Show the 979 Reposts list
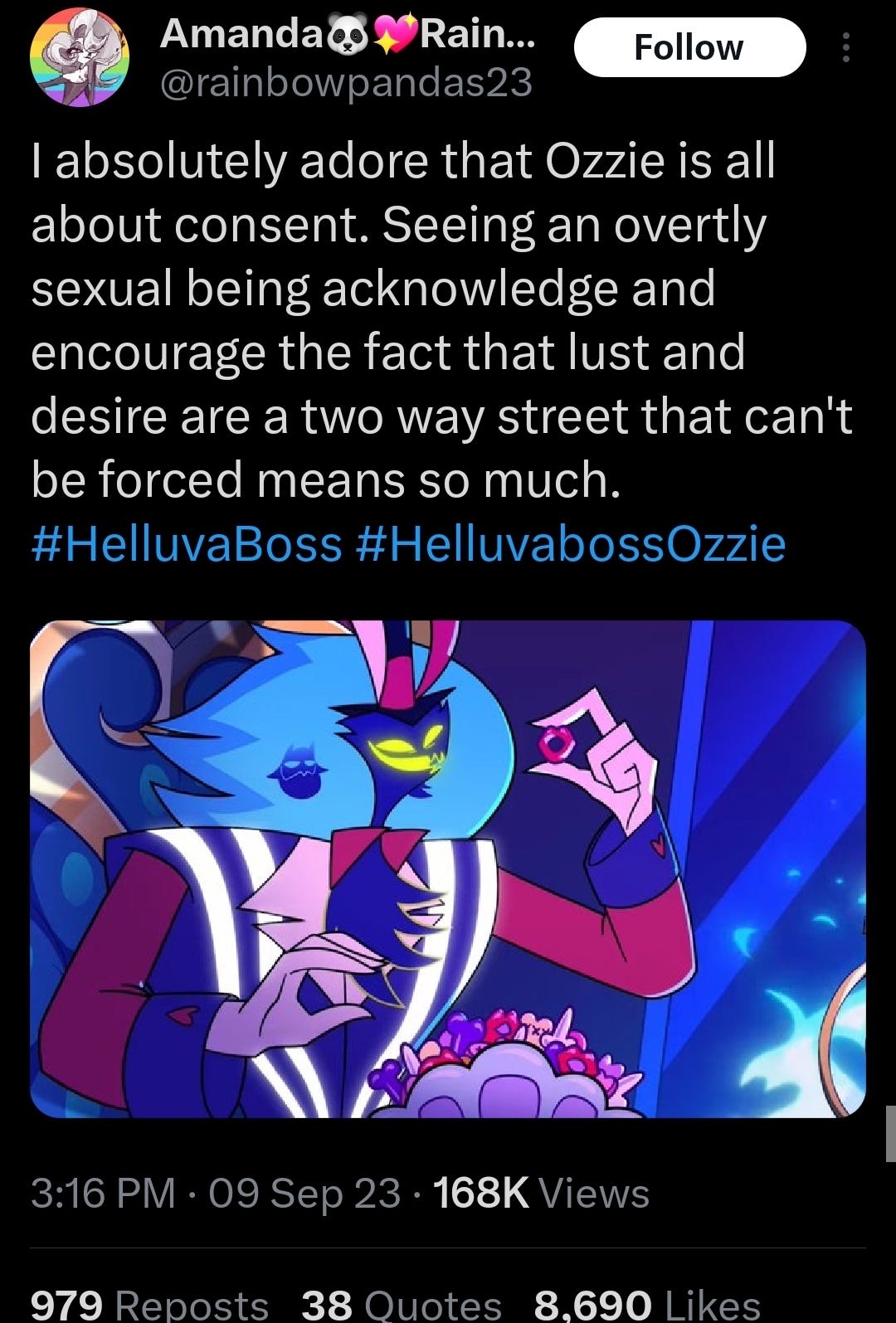Screen dimensions: 896x1323 [x=149, y=1304]
